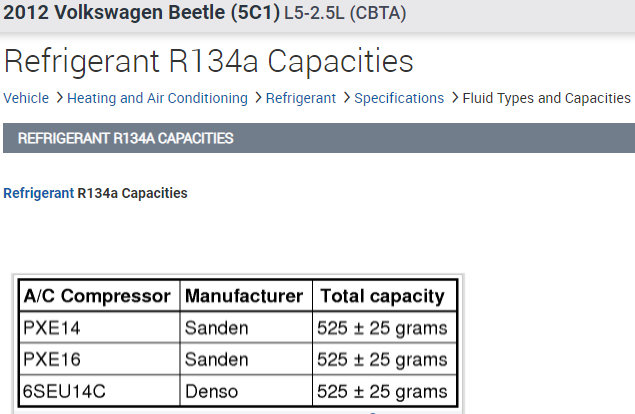Click chevron right after Vehicle breadcrumb
The width and height of the screenshot is (635, 414).
[x=59, y=98]
